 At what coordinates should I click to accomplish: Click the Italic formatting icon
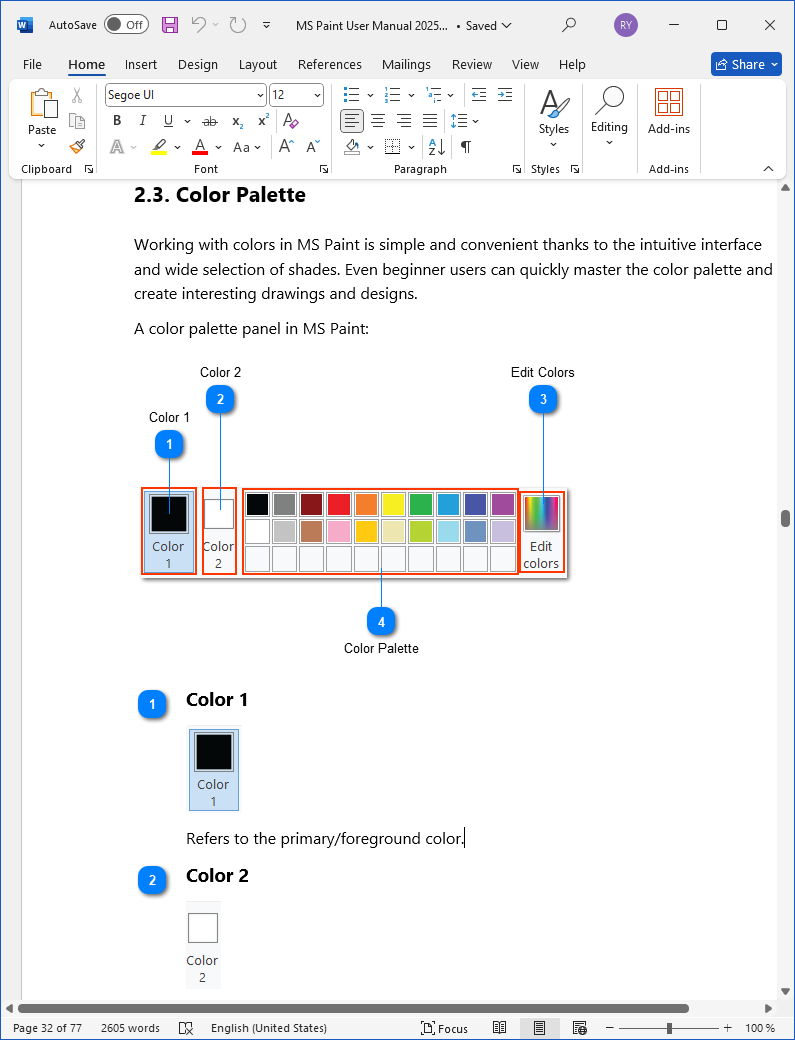point(143,121)
